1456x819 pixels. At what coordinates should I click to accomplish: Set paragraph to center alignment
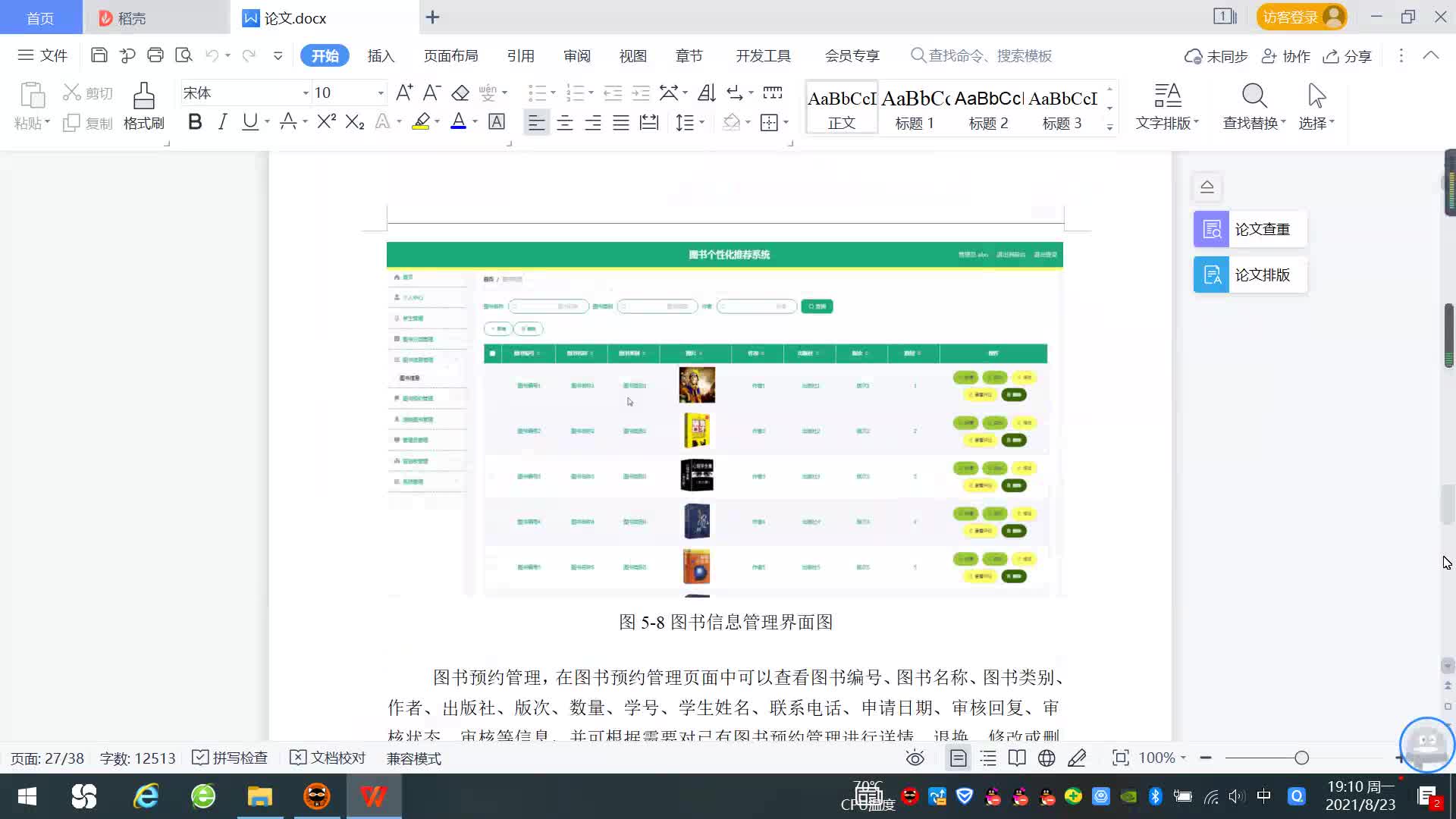(565, 122)
